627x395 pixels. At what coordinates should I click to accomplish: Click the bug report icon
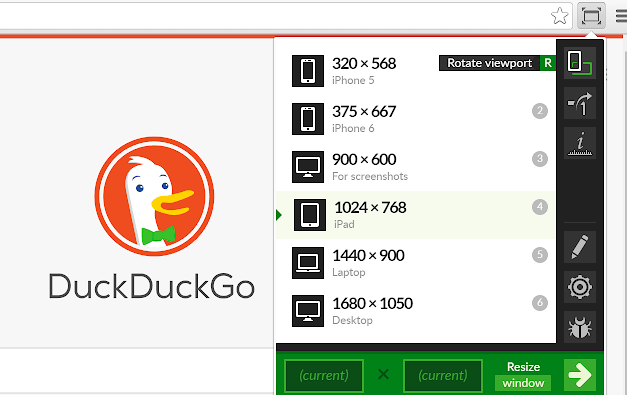point(580,327)
